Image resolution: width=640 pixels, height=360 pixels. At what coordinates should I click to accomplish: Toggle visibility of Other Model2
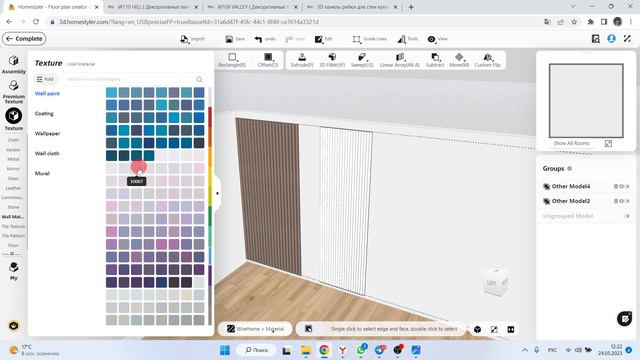point(622,201)
